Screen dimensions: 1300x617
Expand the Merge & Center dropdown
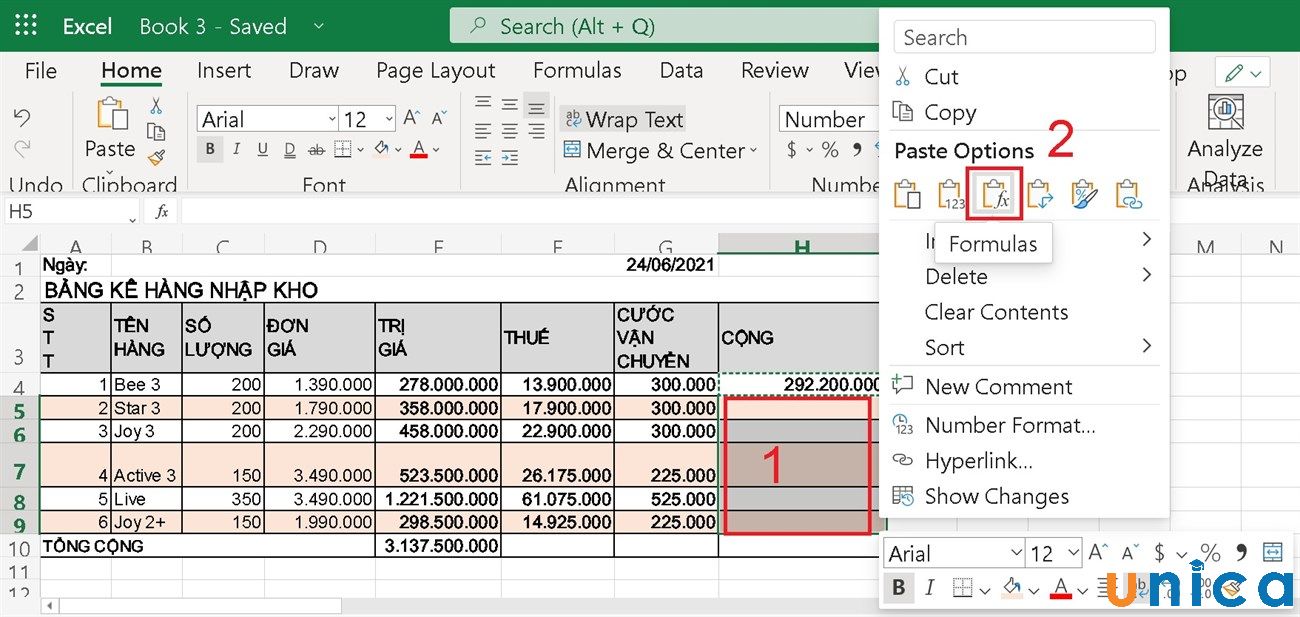point(753,151)
